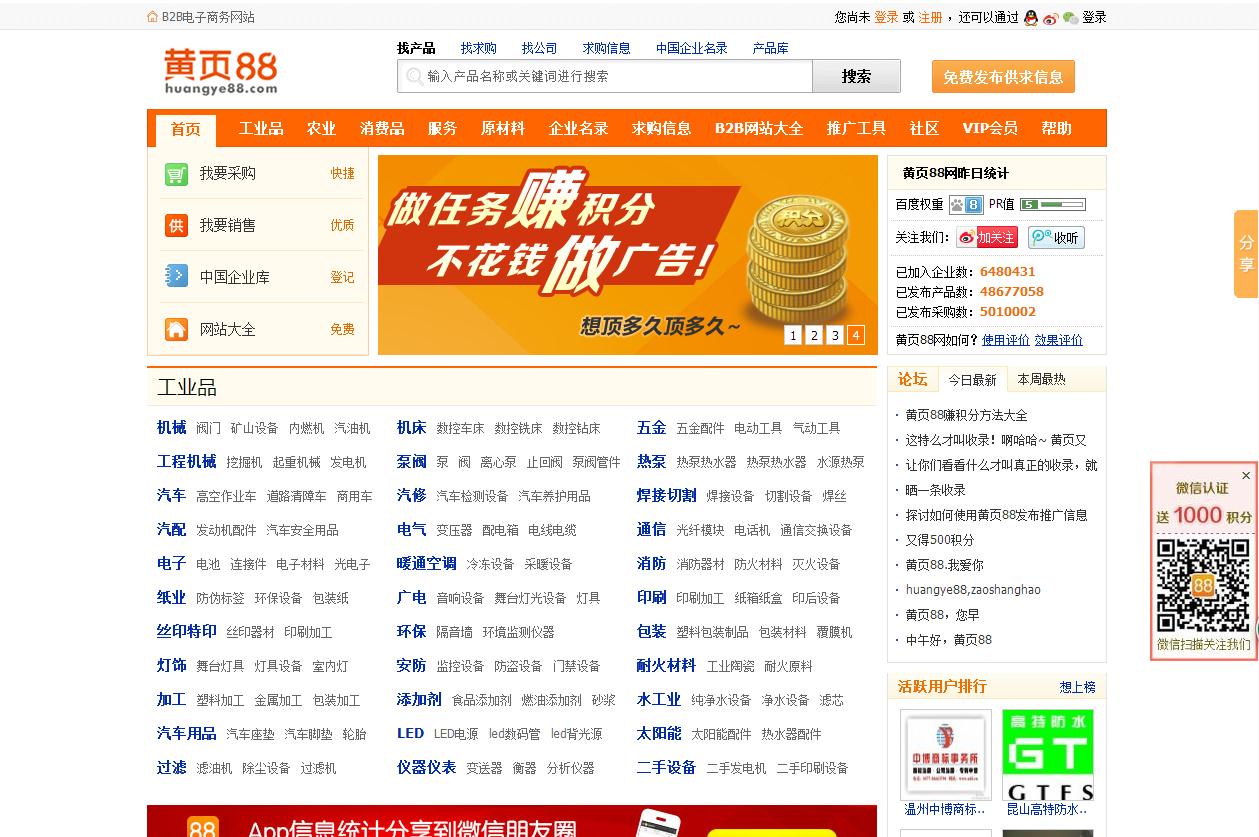Screen dimensions: 1259x837
Task: Click the blue icon for 中国企业库
Action: [176, 277]
